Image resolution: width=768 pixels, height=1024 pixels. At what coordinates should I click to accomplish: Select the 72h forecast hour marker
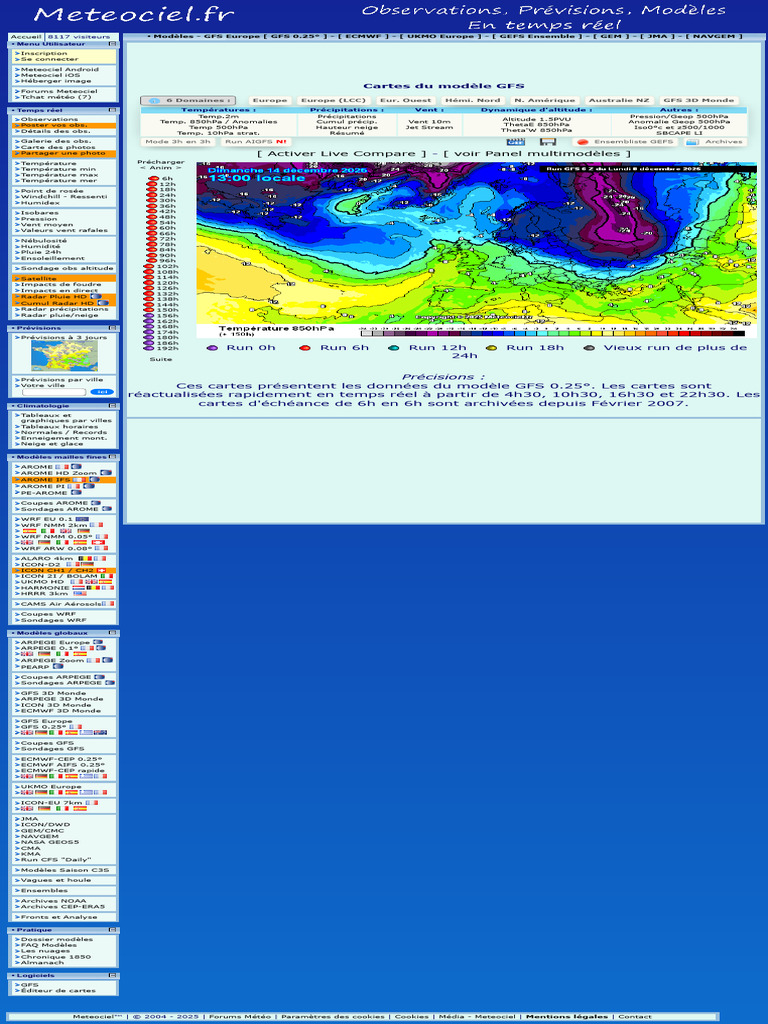tap(153, 239)
